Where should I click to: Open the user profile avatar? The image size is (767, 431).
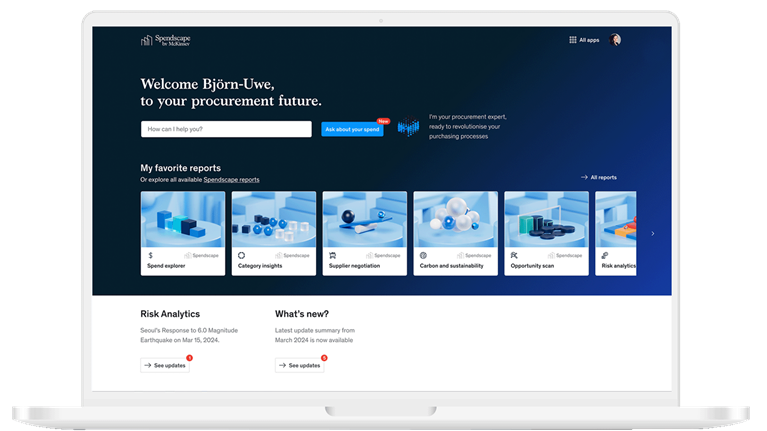pyautogui.click(x=615, y=40)
